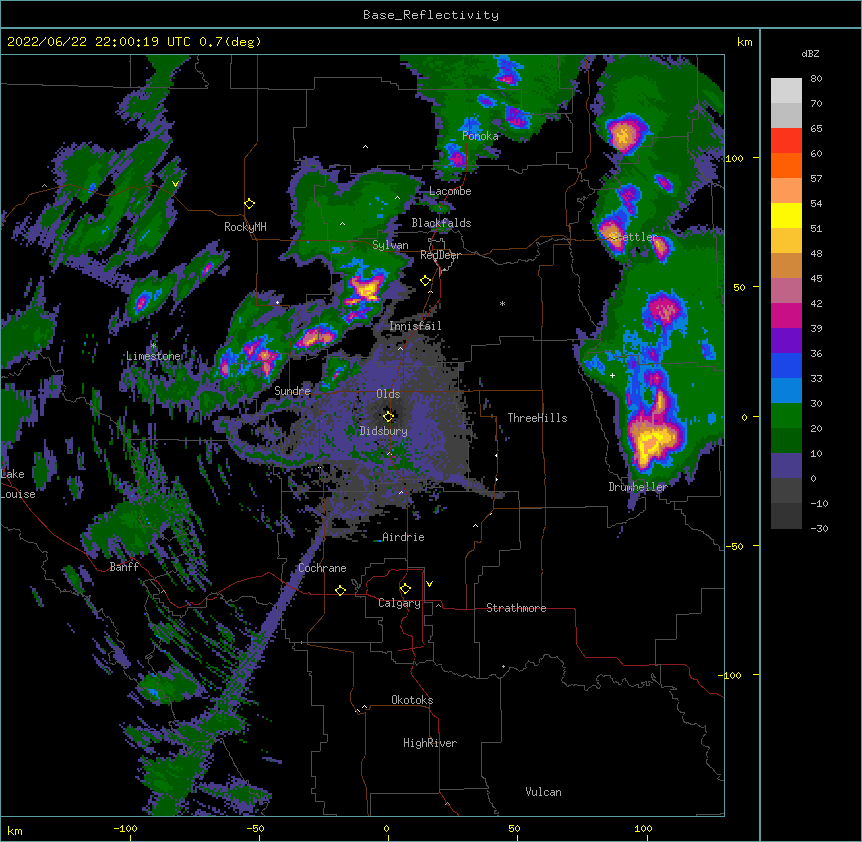The image size is (862, 842).
Task: Click the ThreeHills label
Action: (x=537, y=418)
